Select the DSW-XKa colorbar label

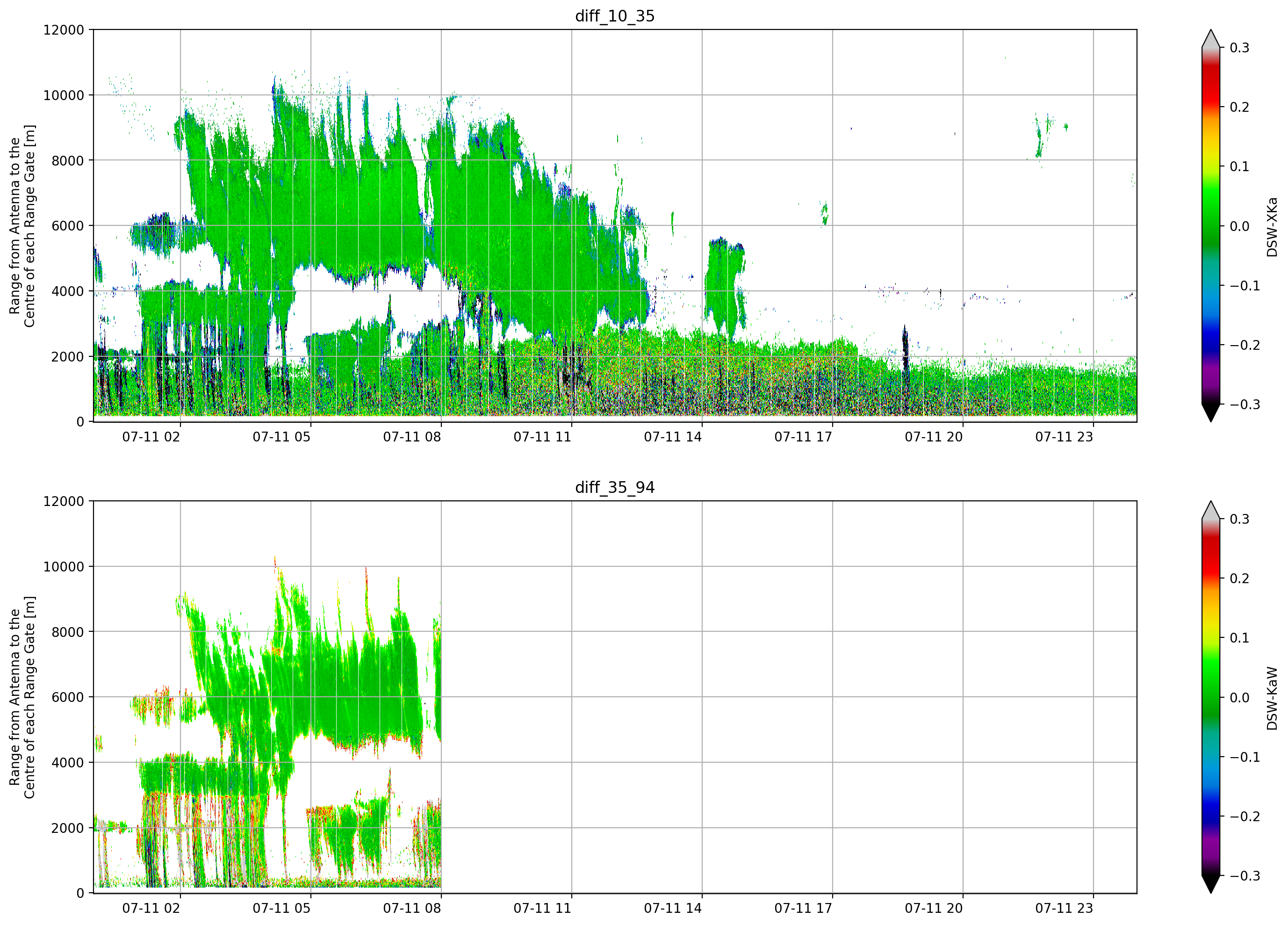tap(1272, 227)
